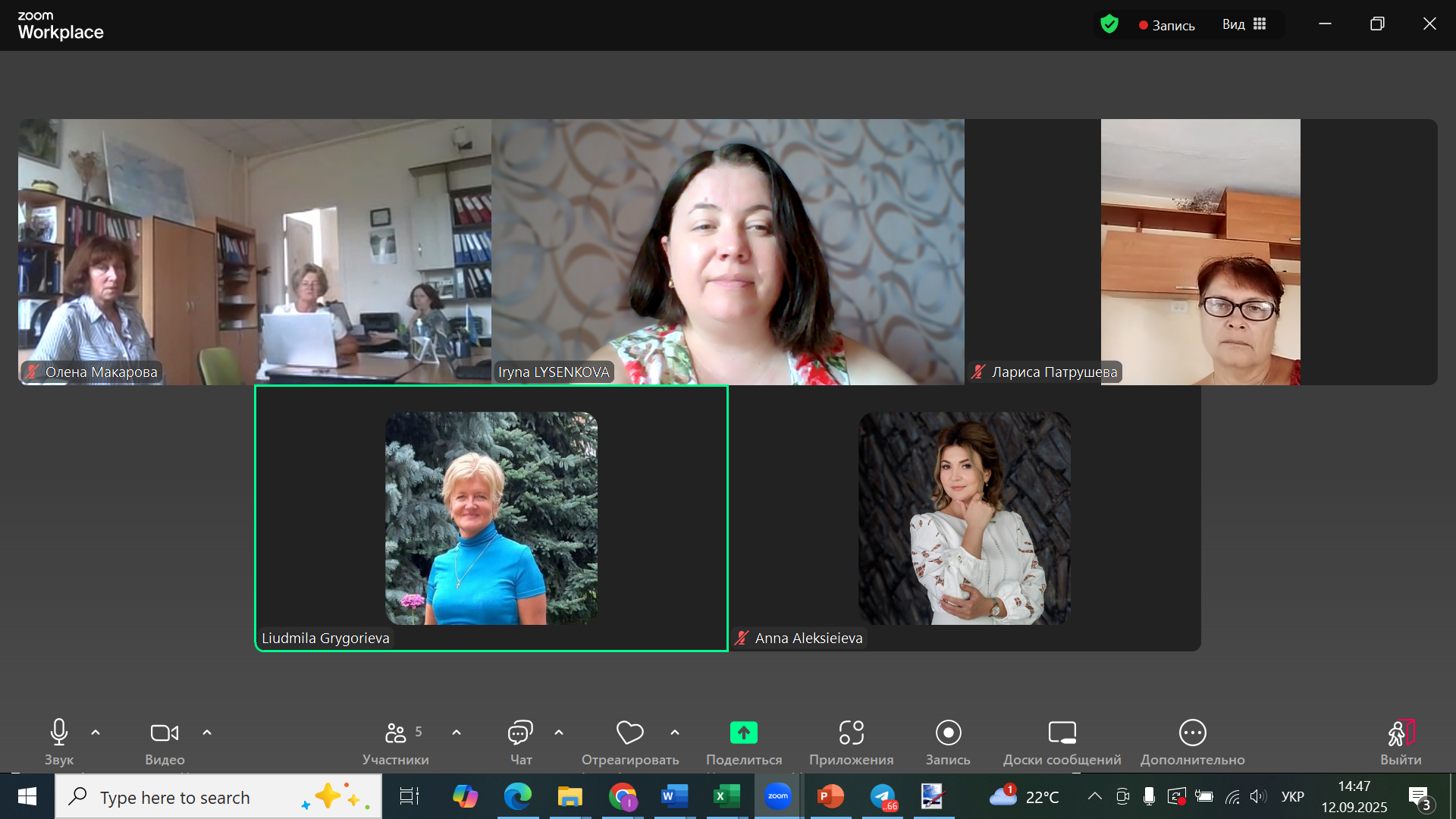Toggle the camera with Видео button
Image resolution: width=1456 pixels, height=819 pixels.
click(165, 733)
